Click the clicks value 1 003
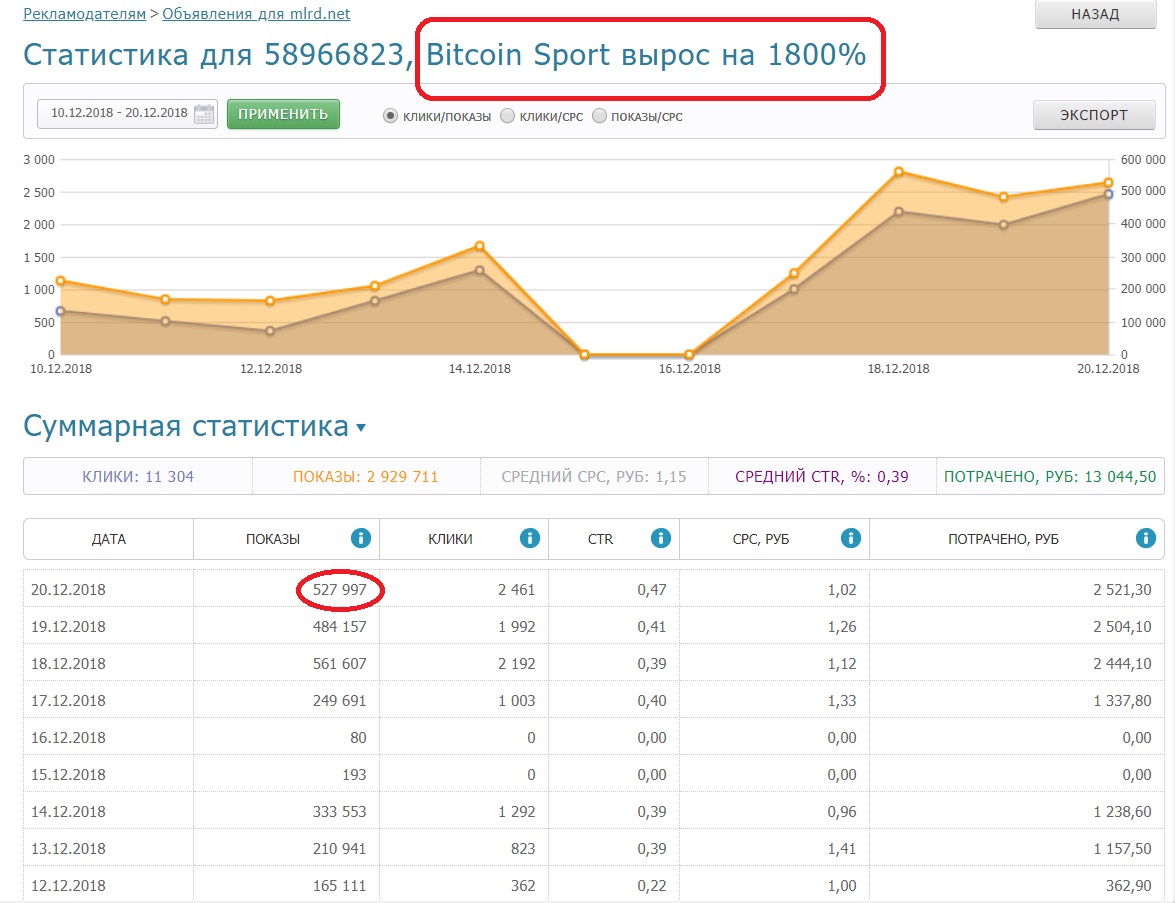1175x903 pixels. (x=517, y=701)
